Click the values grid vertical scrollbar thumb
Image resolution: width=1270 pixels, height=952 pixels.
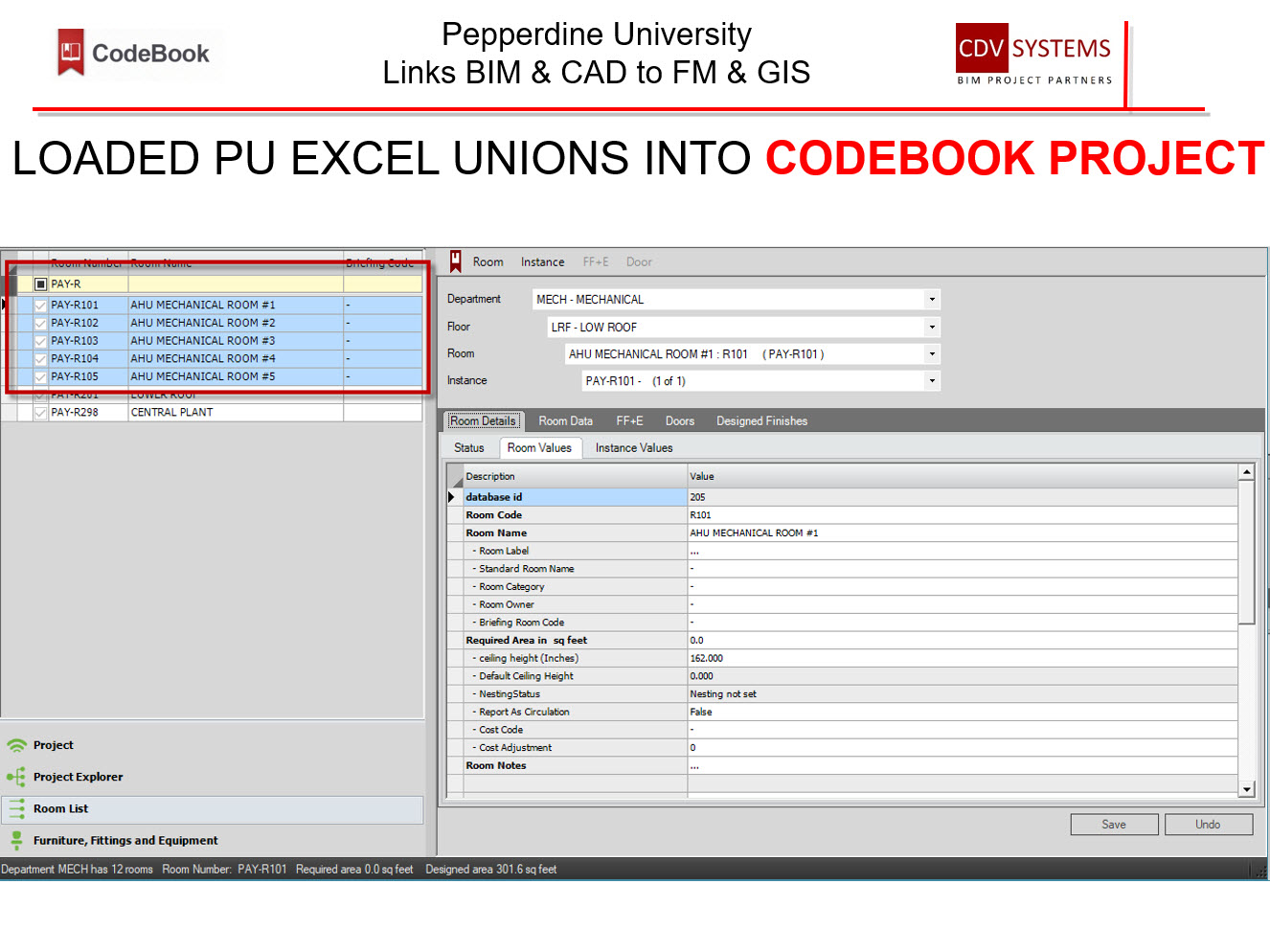point(1246,553)
